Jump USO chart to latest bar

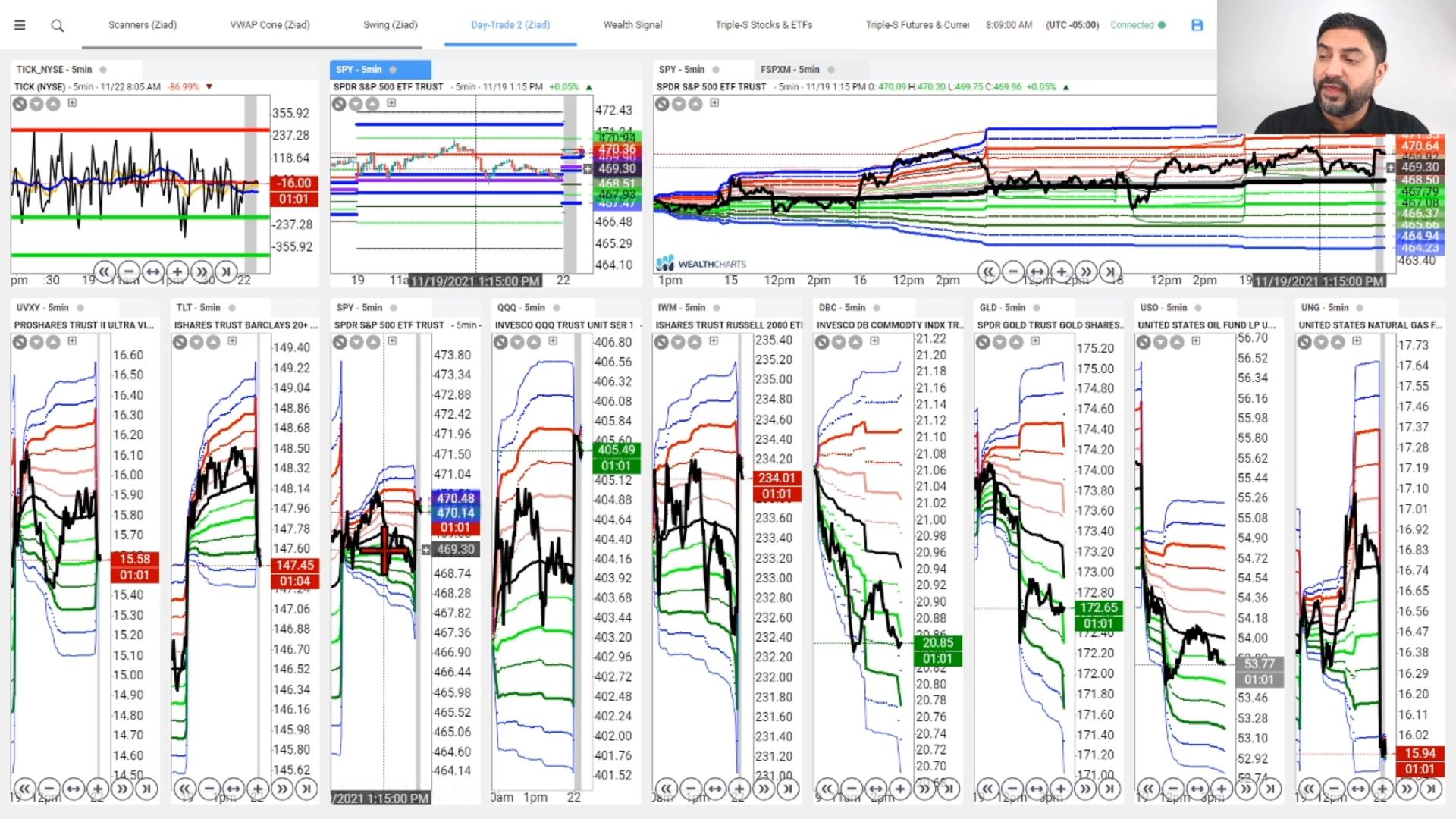click(1269, 789)
